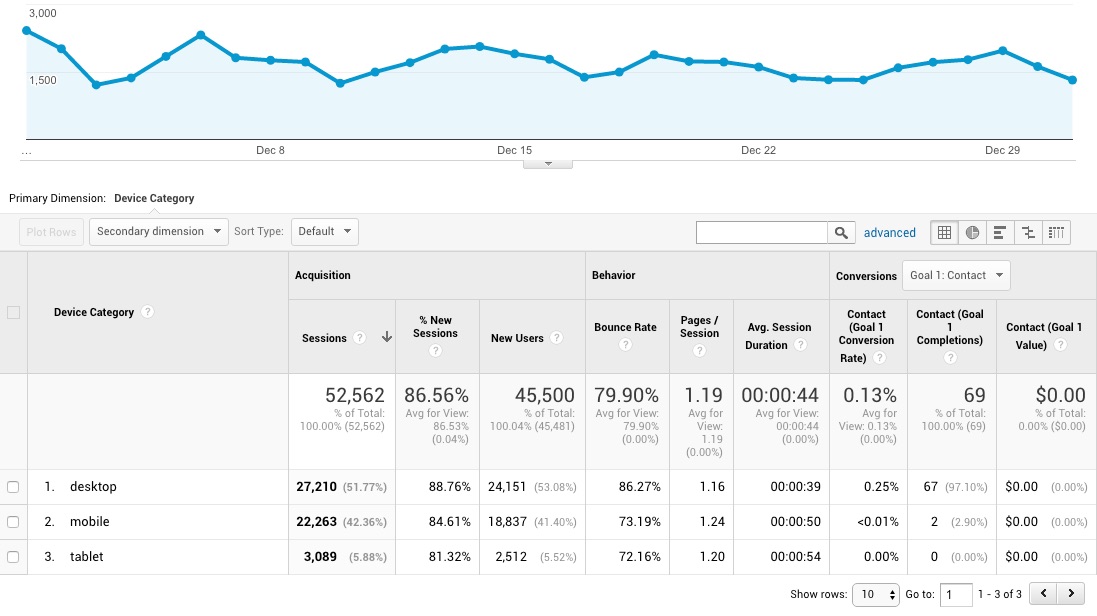
Task: Open the advanced filter link
Action: coord(889,233)
